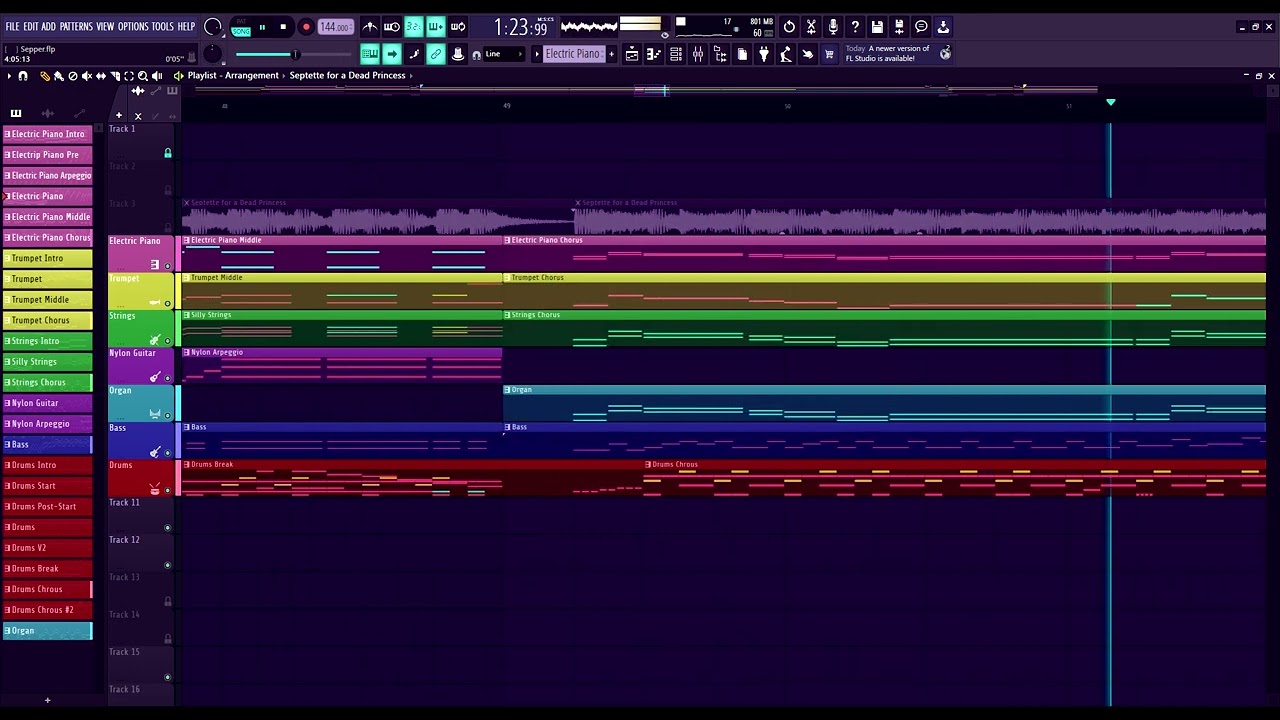Pause playback with the pause button
Viewport: 1280px width, 720px height.
point(262,28)
